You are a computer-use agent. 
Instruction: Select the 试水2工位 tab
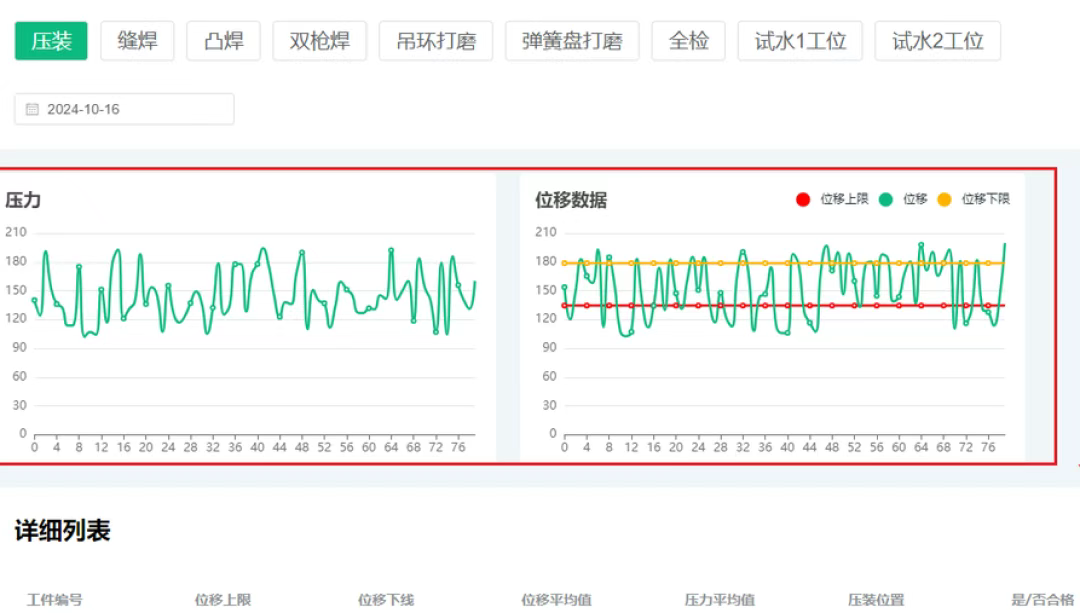click(x=937, y=41)
